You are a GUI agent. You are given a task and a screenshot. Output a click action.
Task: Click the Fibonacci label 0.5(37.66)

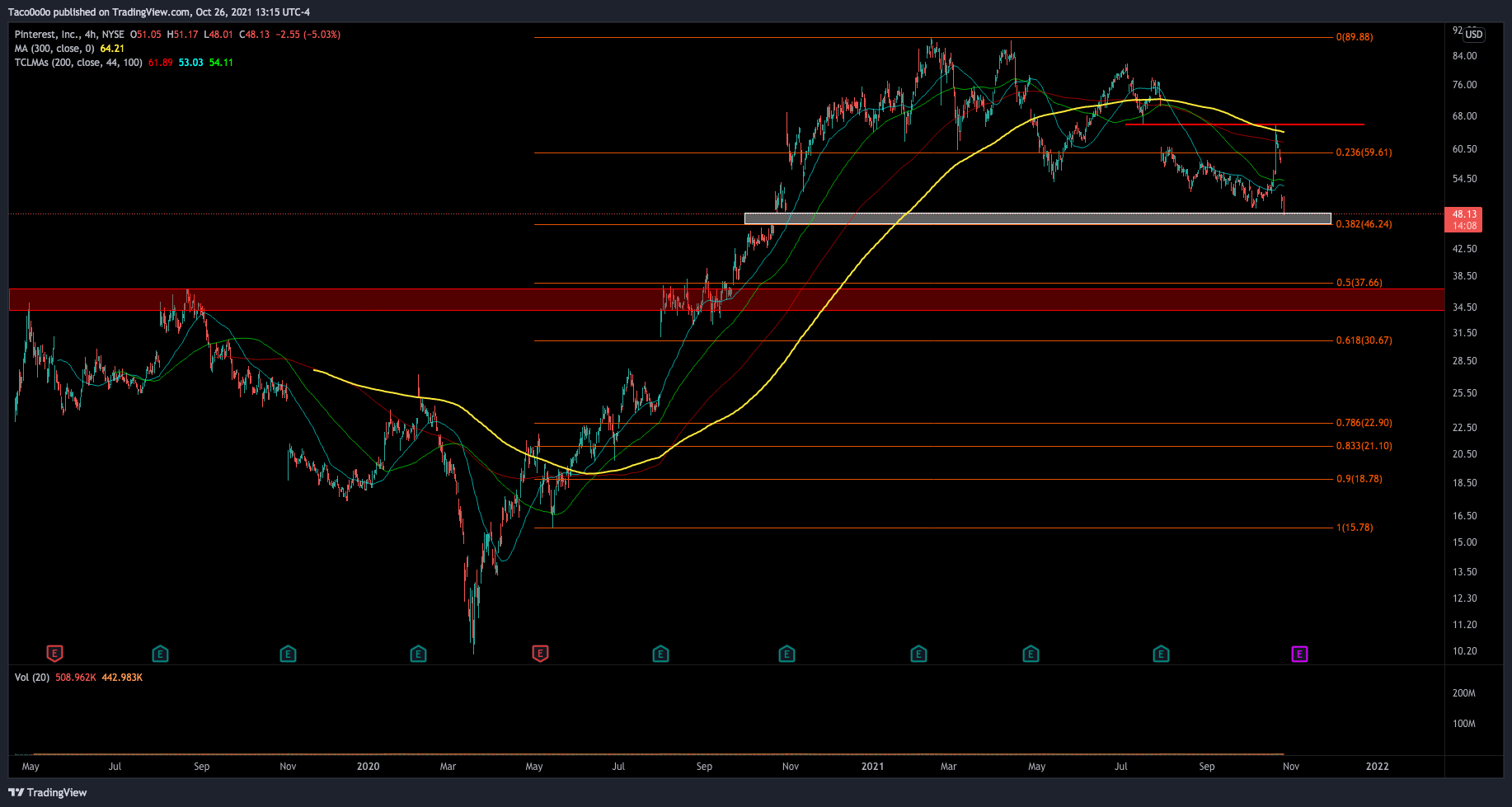(1359, 283)
